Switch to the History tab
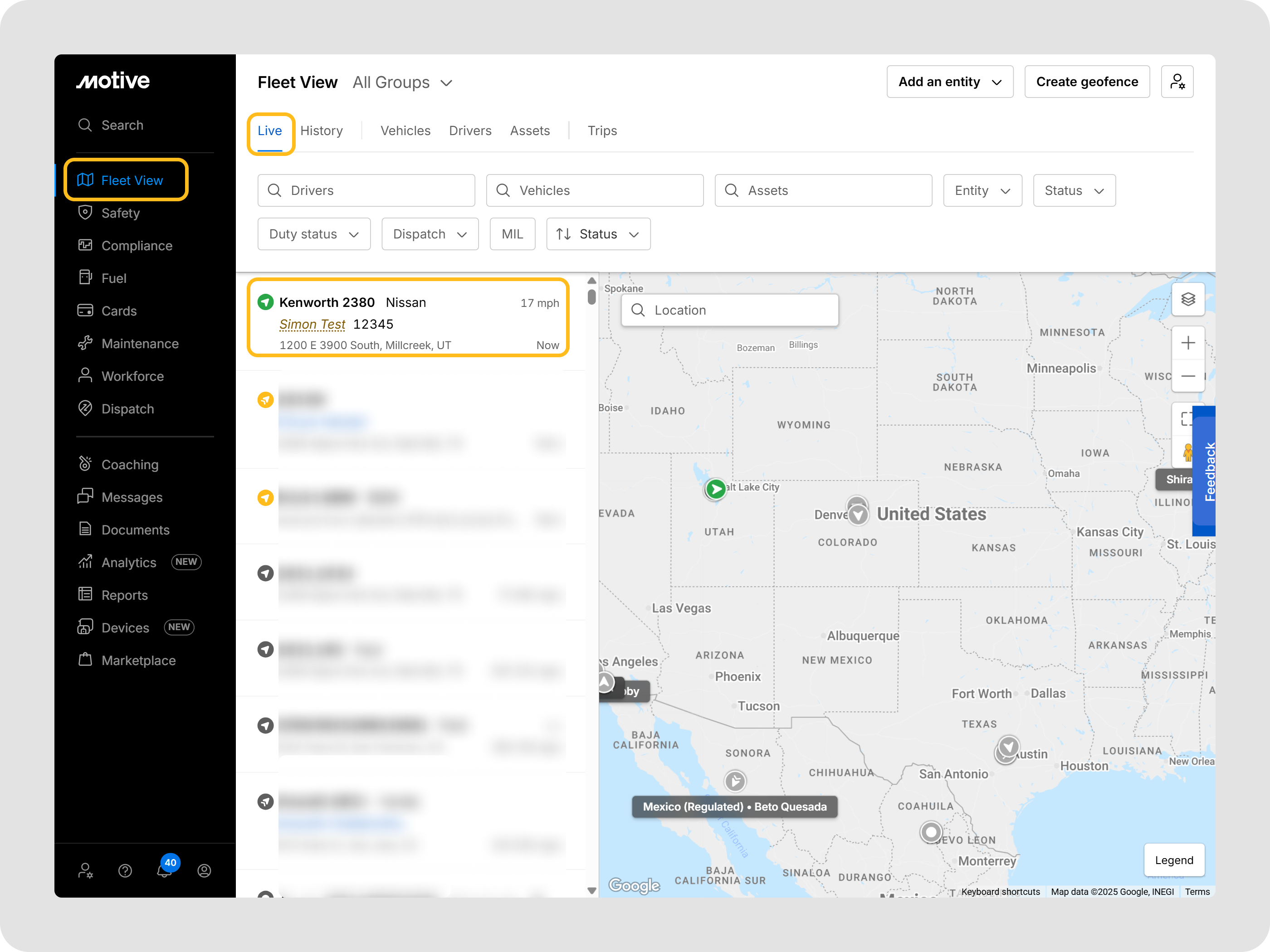Screen dimensions: 1270x952 (x=321, y=131)
